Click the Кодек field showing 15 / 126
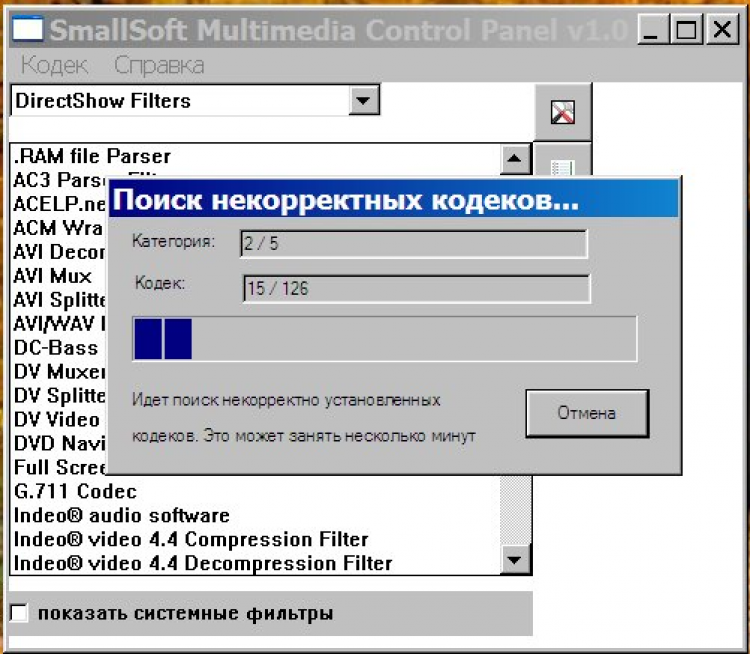The width and height of the screenshot is (750, 654). [417, 288]
